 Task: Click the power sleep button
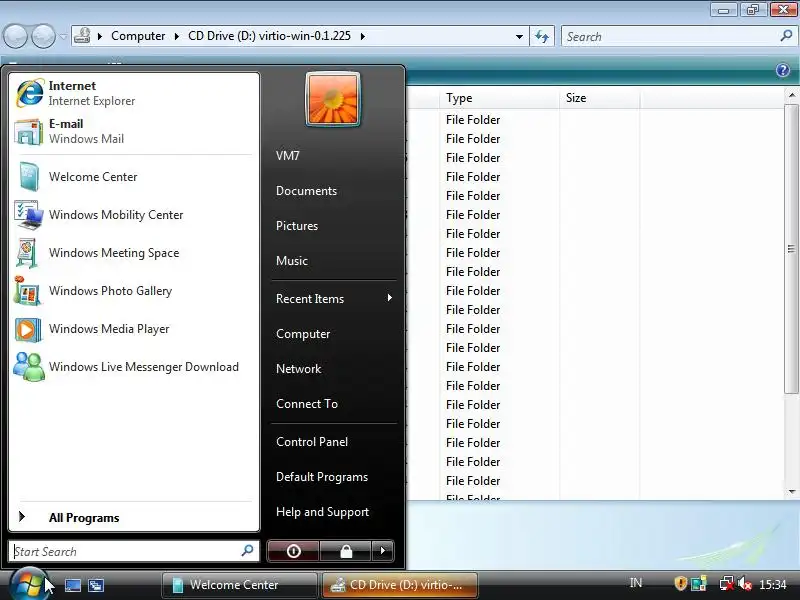[293, 551]
